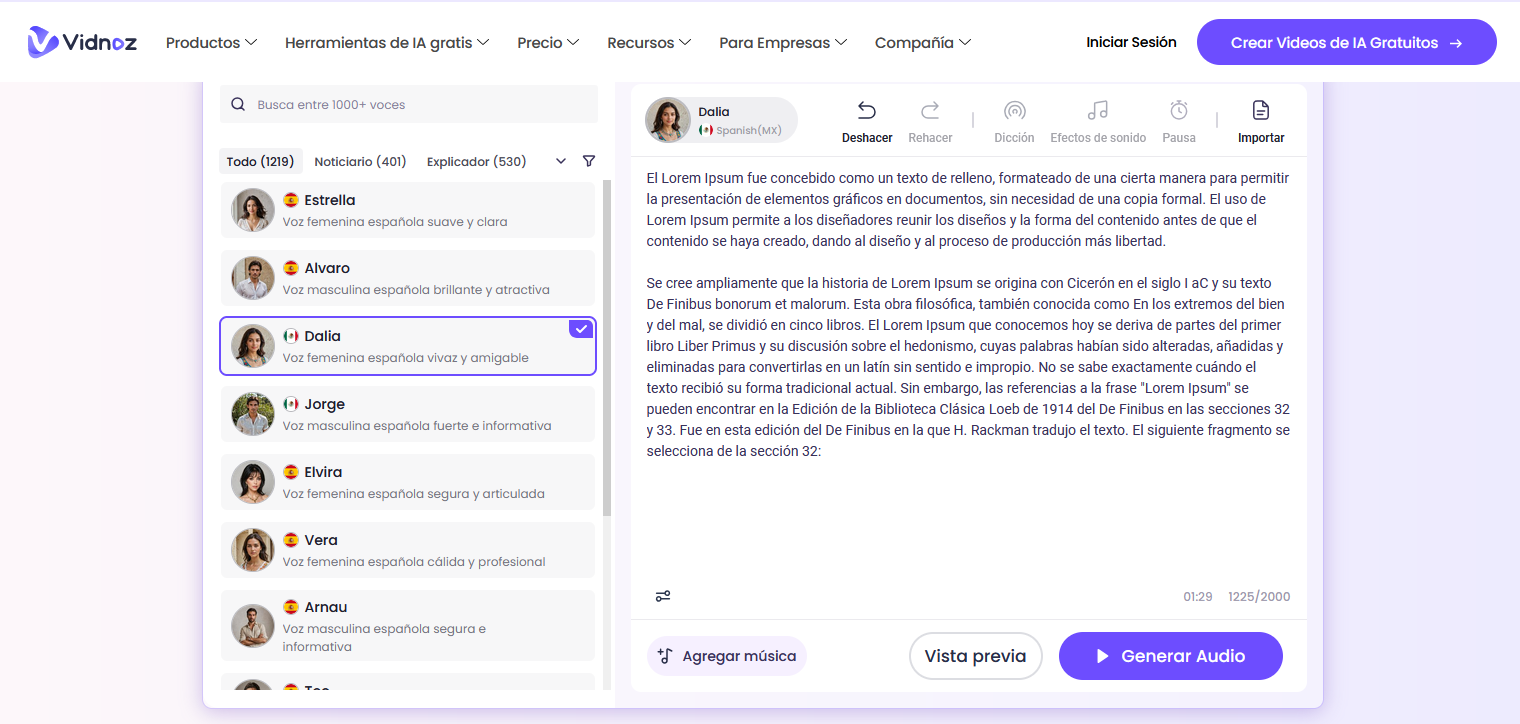Click the Generar Audio button

[x=1170, y=656]
